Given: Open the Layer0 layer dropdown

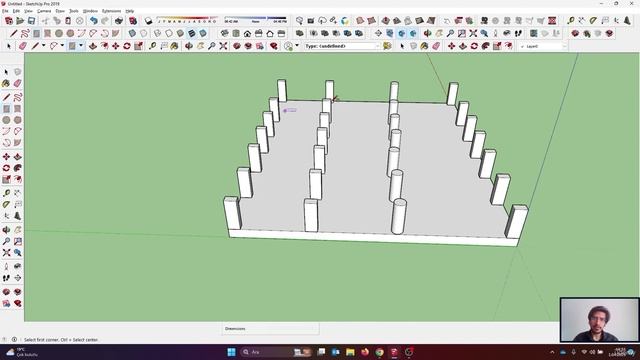Looking at the screenshot, I should tap(543, 47).
